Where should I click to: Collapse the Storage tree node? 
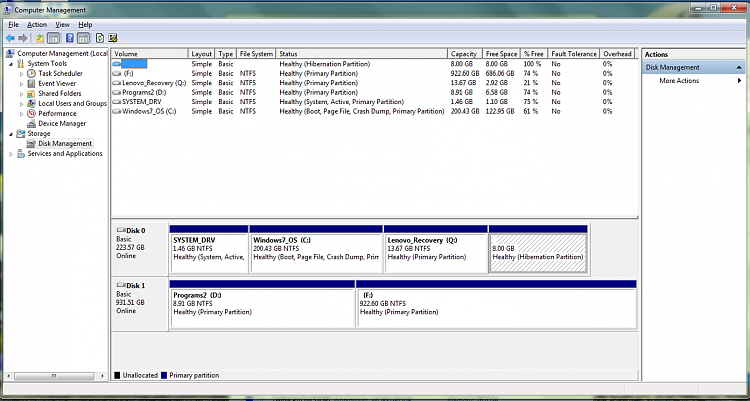pos(11,134)
